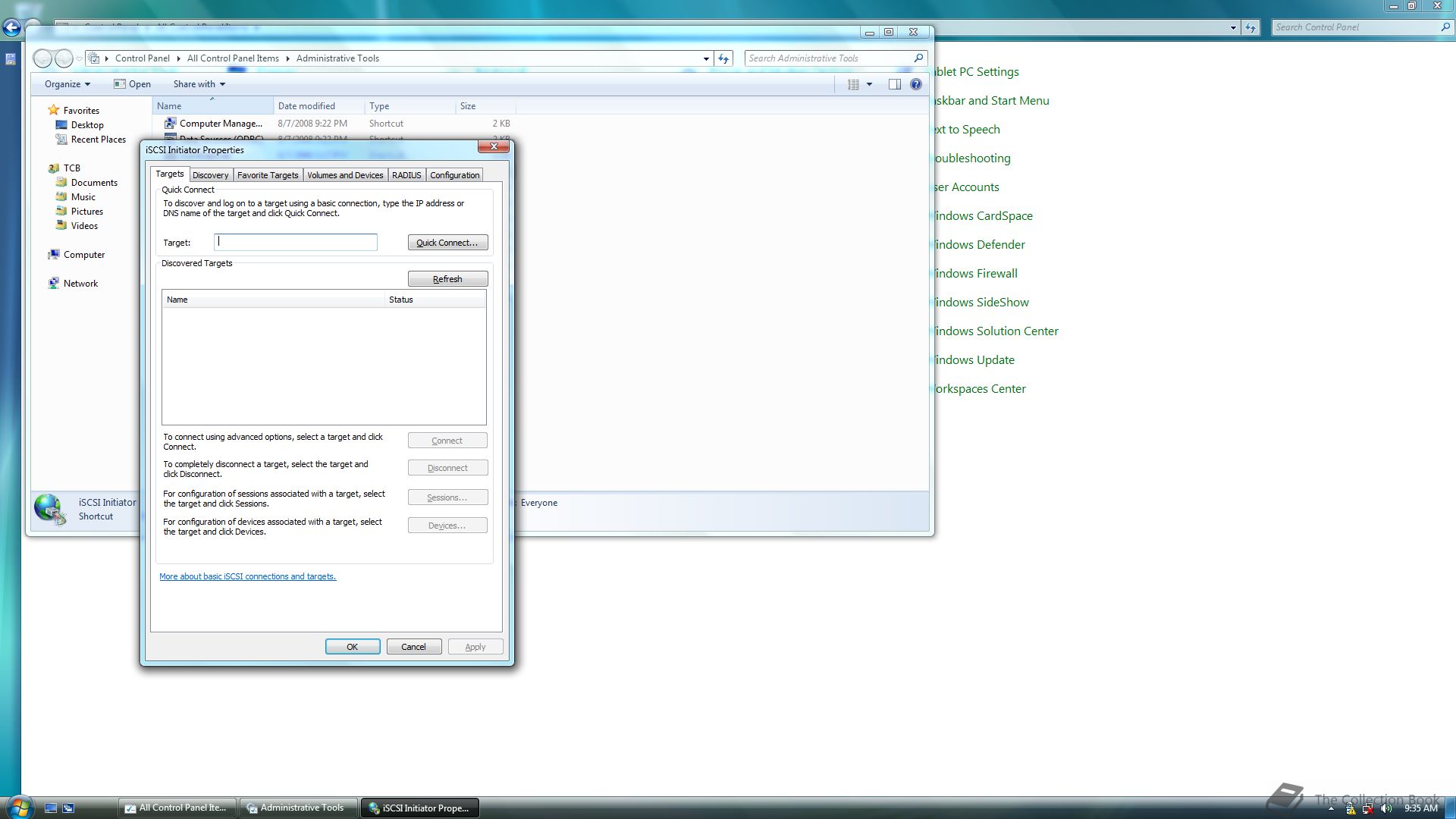Open the Windows Firewall link
This screenshot has height=819, width=1456.
click(x=976, y=274)
